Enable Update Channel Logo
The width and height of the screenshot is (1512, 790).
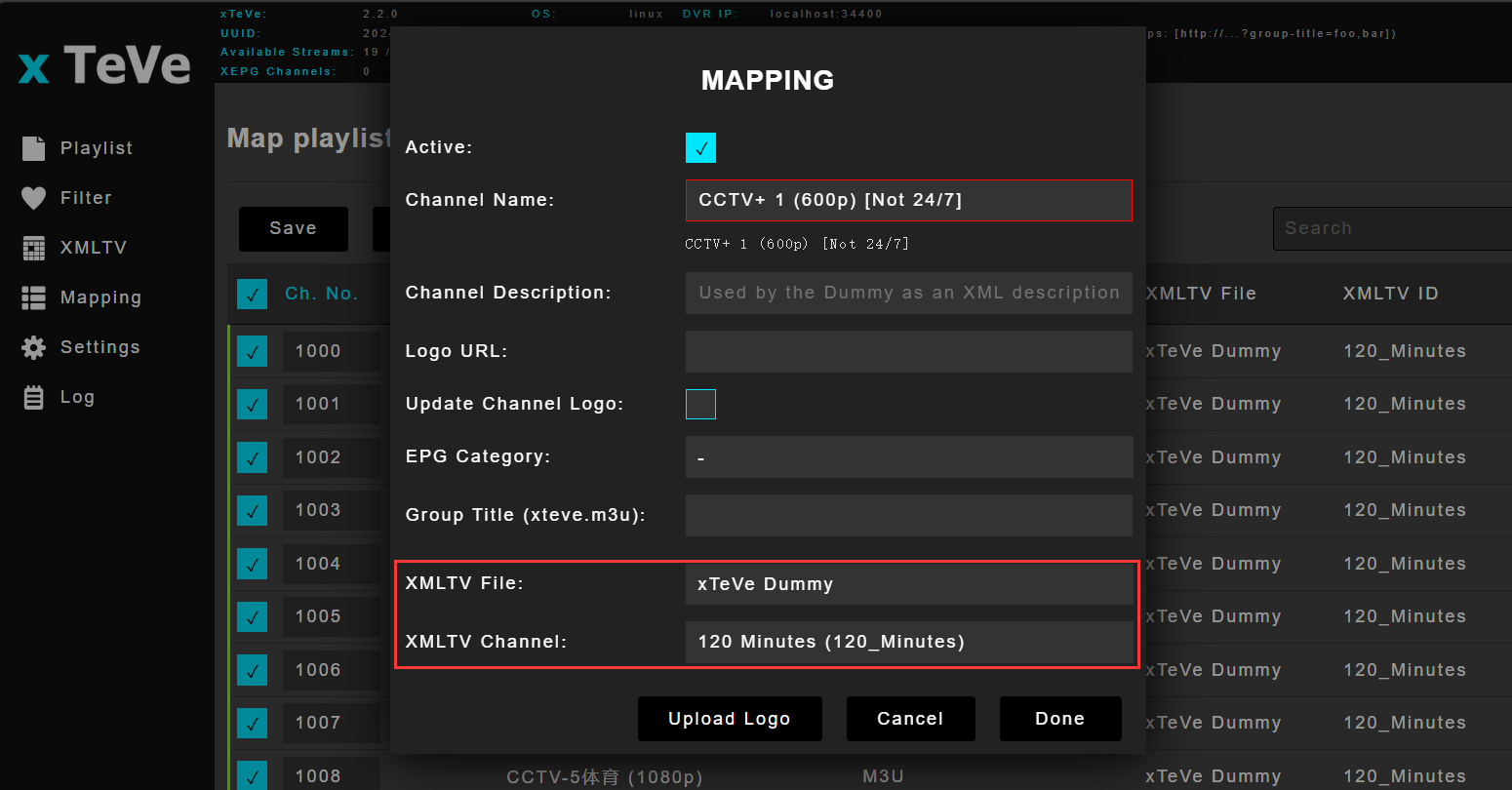tap(700, 404)
